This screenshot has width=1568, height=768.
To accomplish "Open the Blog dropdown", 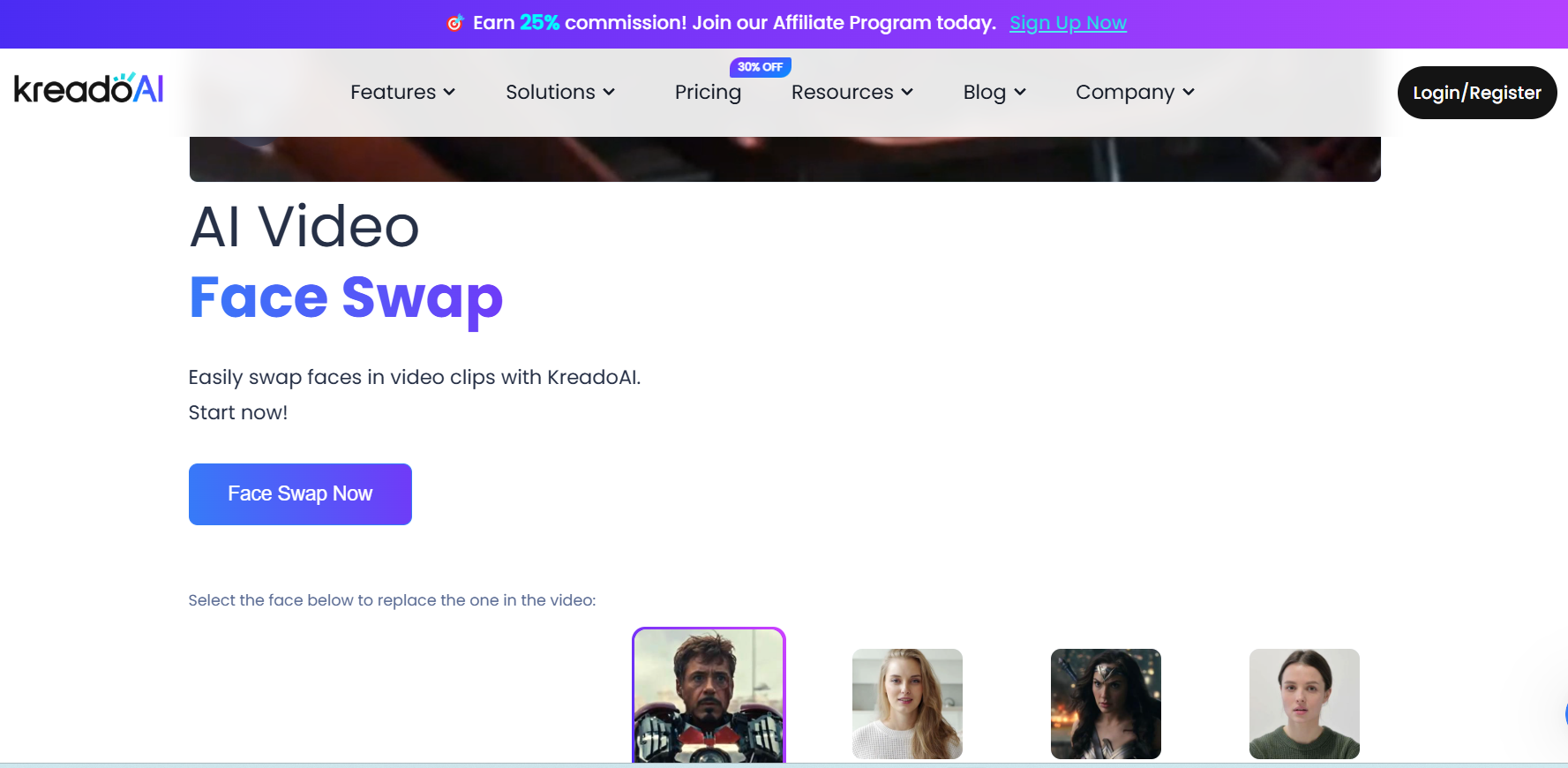I will (994, 92).
